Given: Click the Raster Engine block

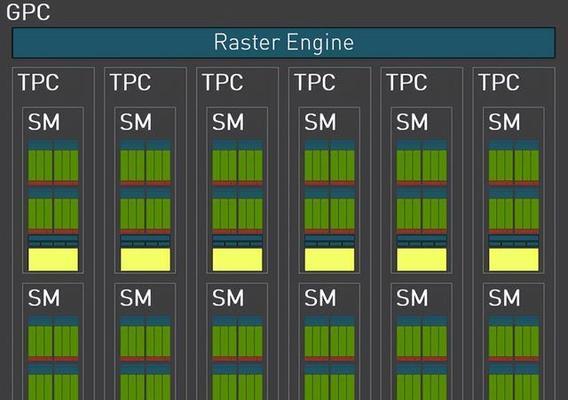Looking at the screenshot, I should [x=284, y=42].
